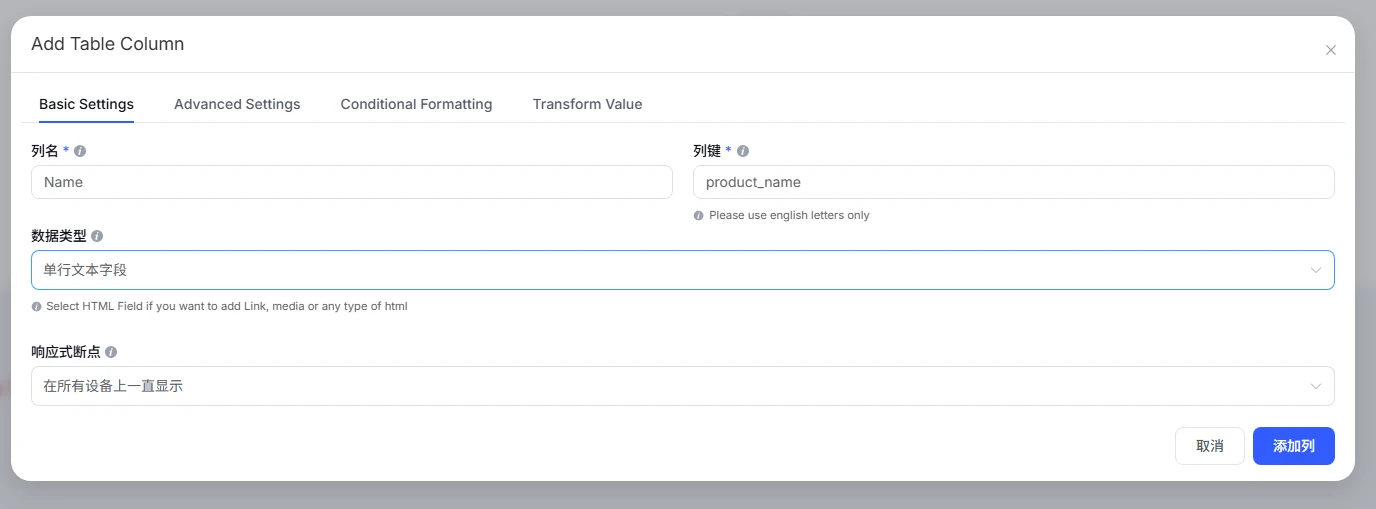Switch to the Basic Settings tab
Image resolution: width=1376 pixels, height=509 pixels.
86,104
